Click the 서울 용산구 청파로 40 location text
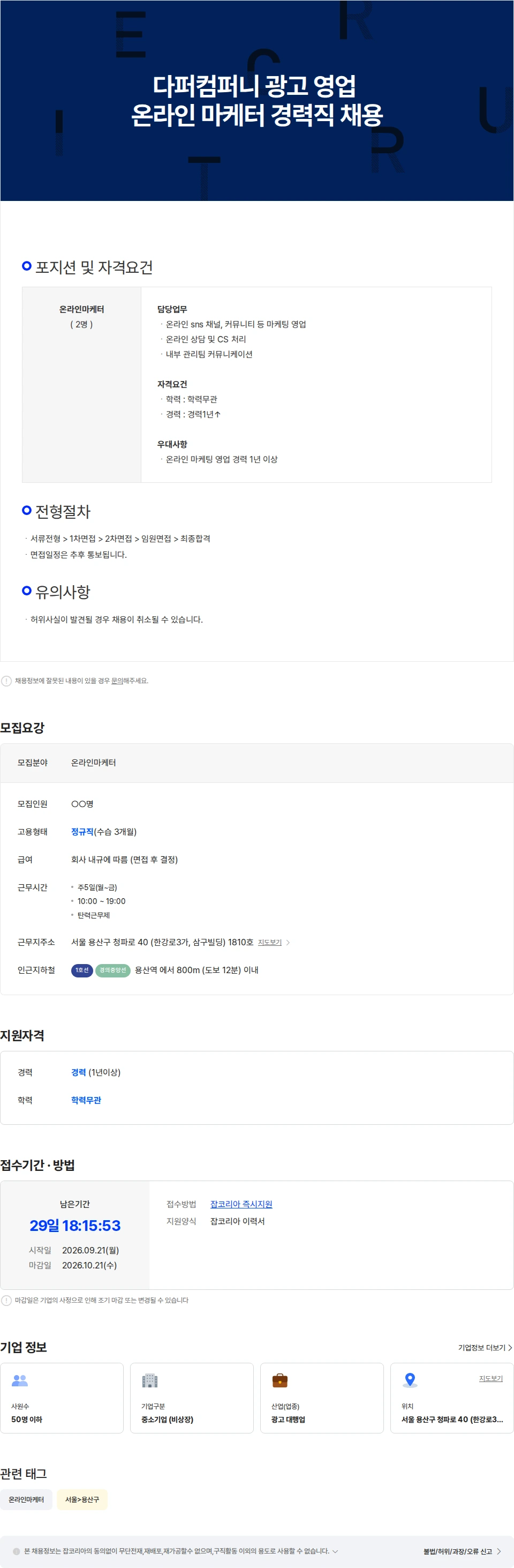 (x=452, y=1420)
